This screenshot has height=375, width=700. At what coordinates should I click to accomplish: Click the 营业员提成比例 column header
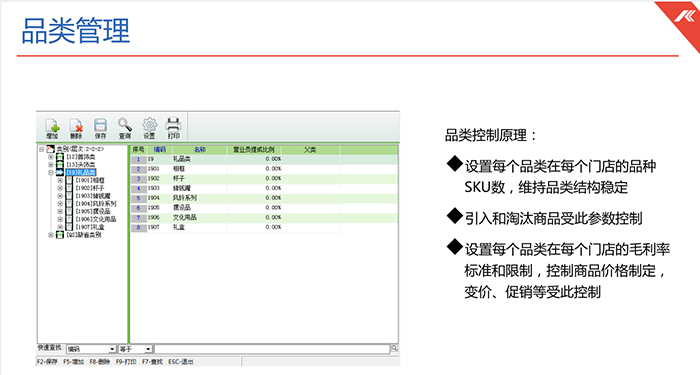point(254,150)
